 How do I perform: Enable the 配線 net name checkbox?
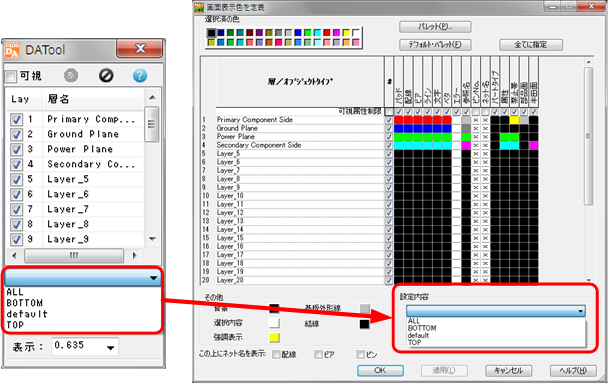276,354
